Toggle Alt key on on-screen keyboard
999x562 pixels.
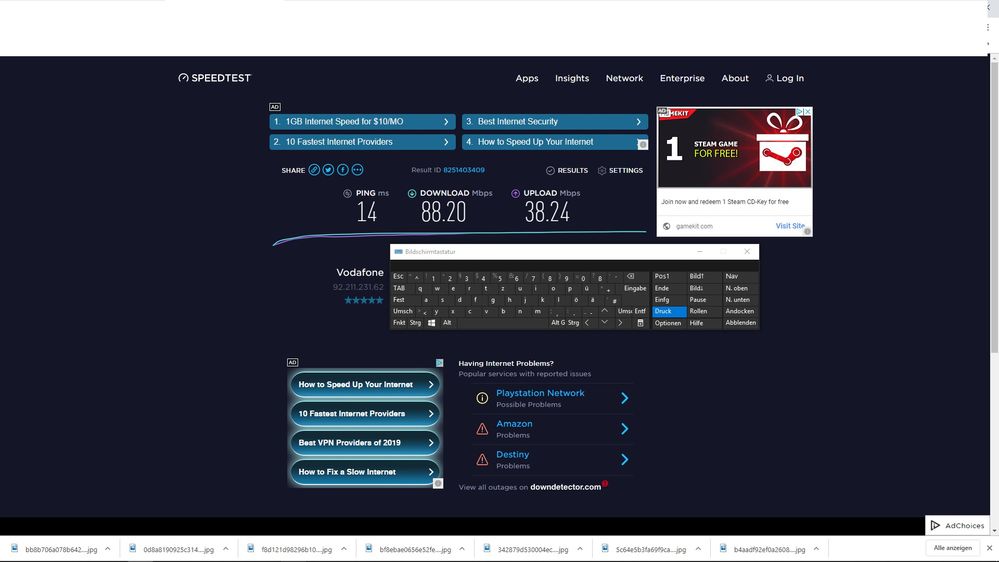pos(447,323)
